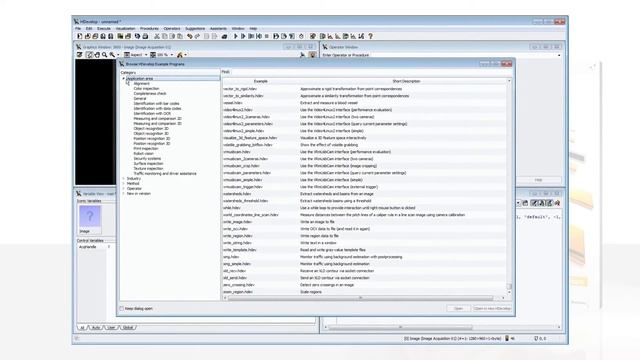The image size is (640, 360).
Task: Open the File menu
Action: [78, 29]
